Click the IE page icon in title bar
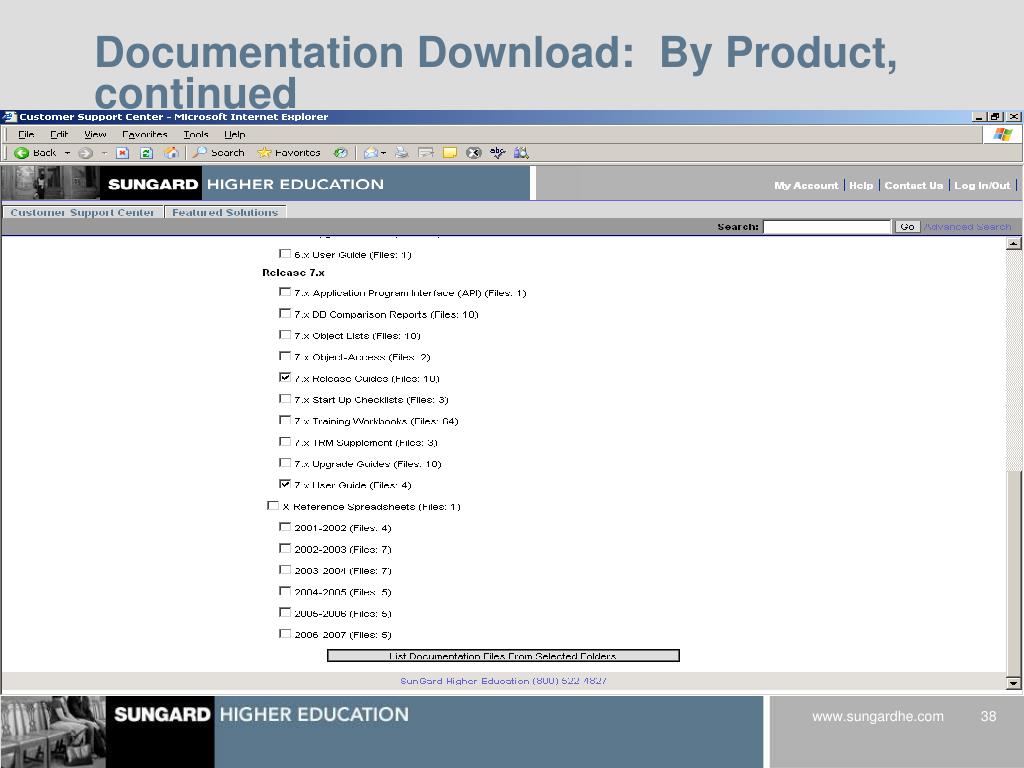1024x768 pixels. 8,117
